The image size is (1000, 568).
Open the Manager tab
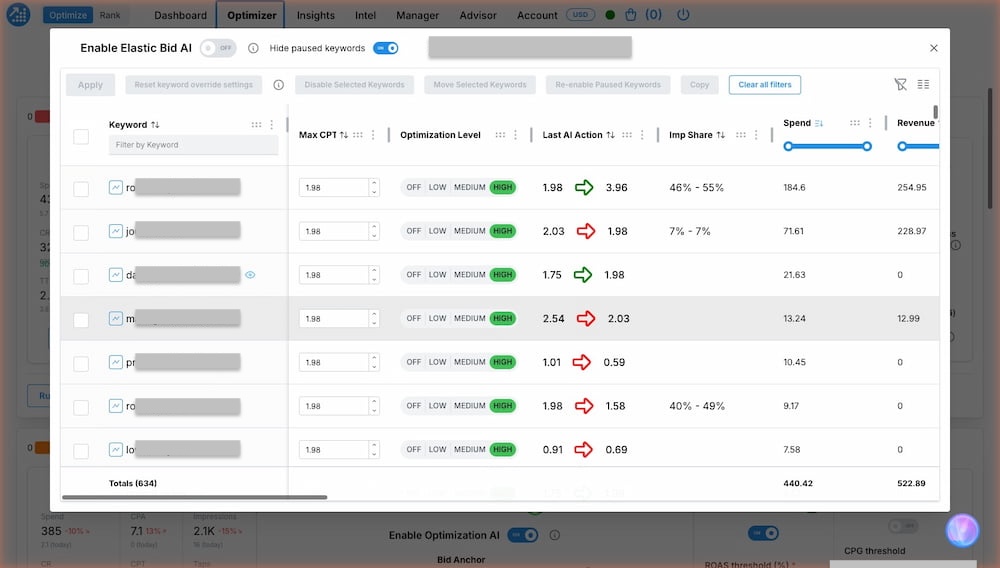pos(418,15)
